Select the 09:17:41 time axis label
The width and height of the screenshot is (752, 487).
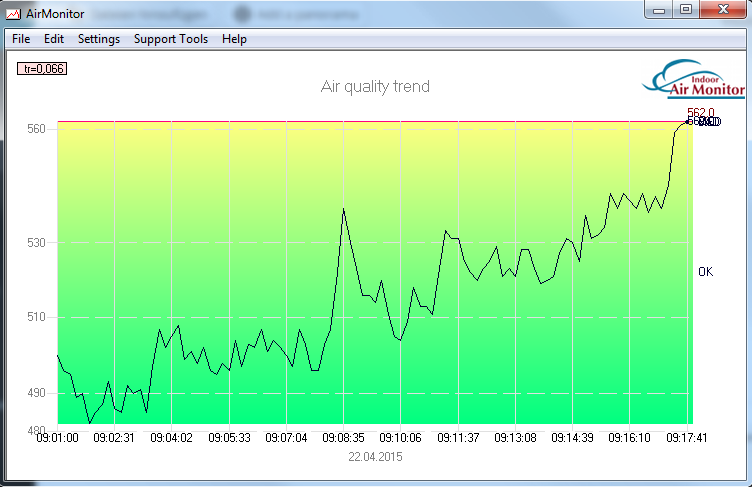click(x=687, y=438)
